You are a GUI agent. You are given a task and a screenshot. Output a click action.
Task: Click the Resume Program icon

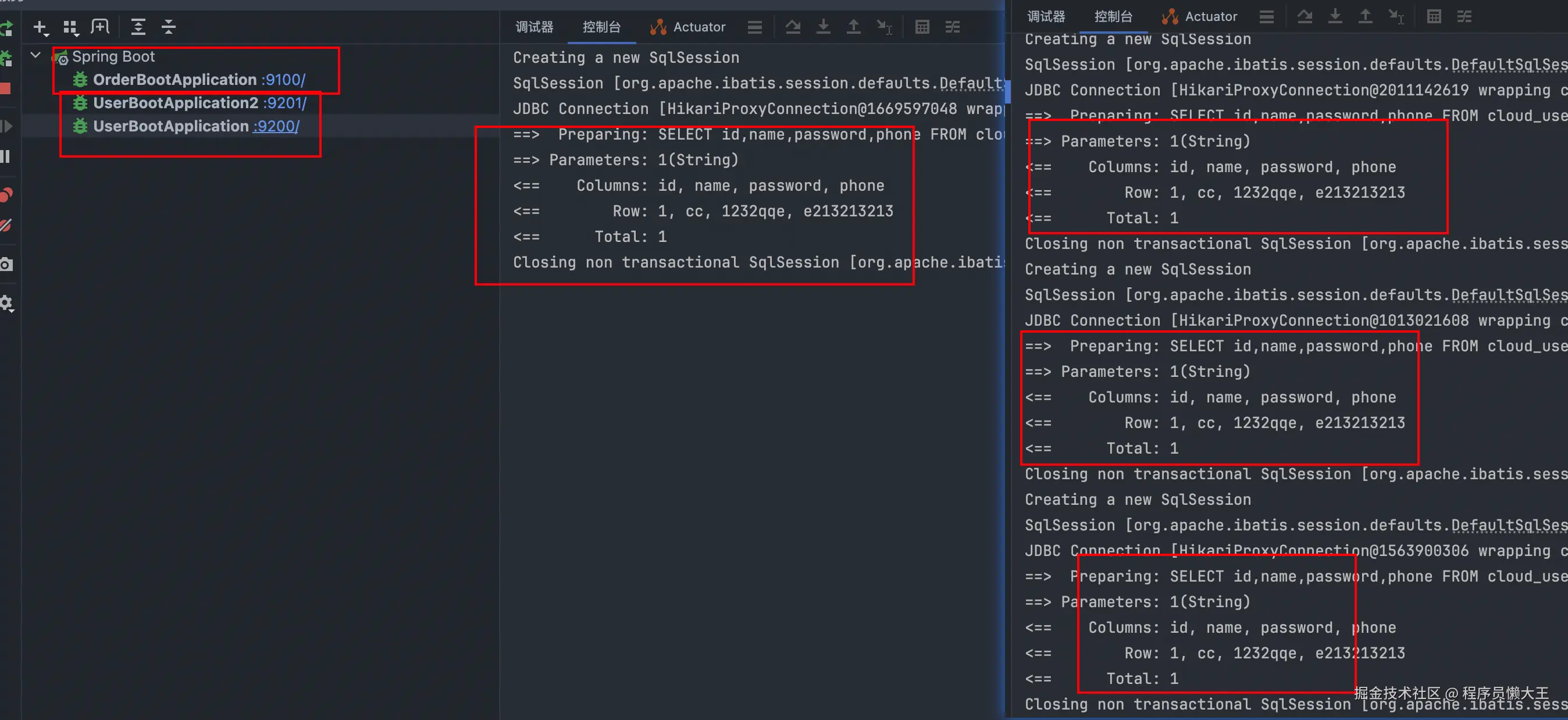pos(6,126)
